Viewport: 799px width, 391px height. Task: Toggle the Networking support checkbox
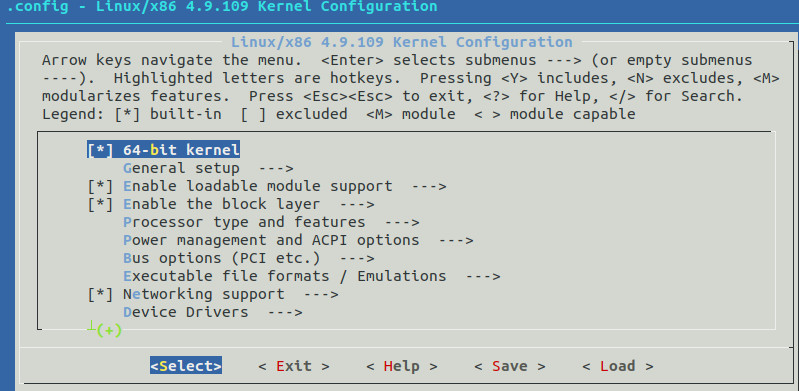point(100,294)
